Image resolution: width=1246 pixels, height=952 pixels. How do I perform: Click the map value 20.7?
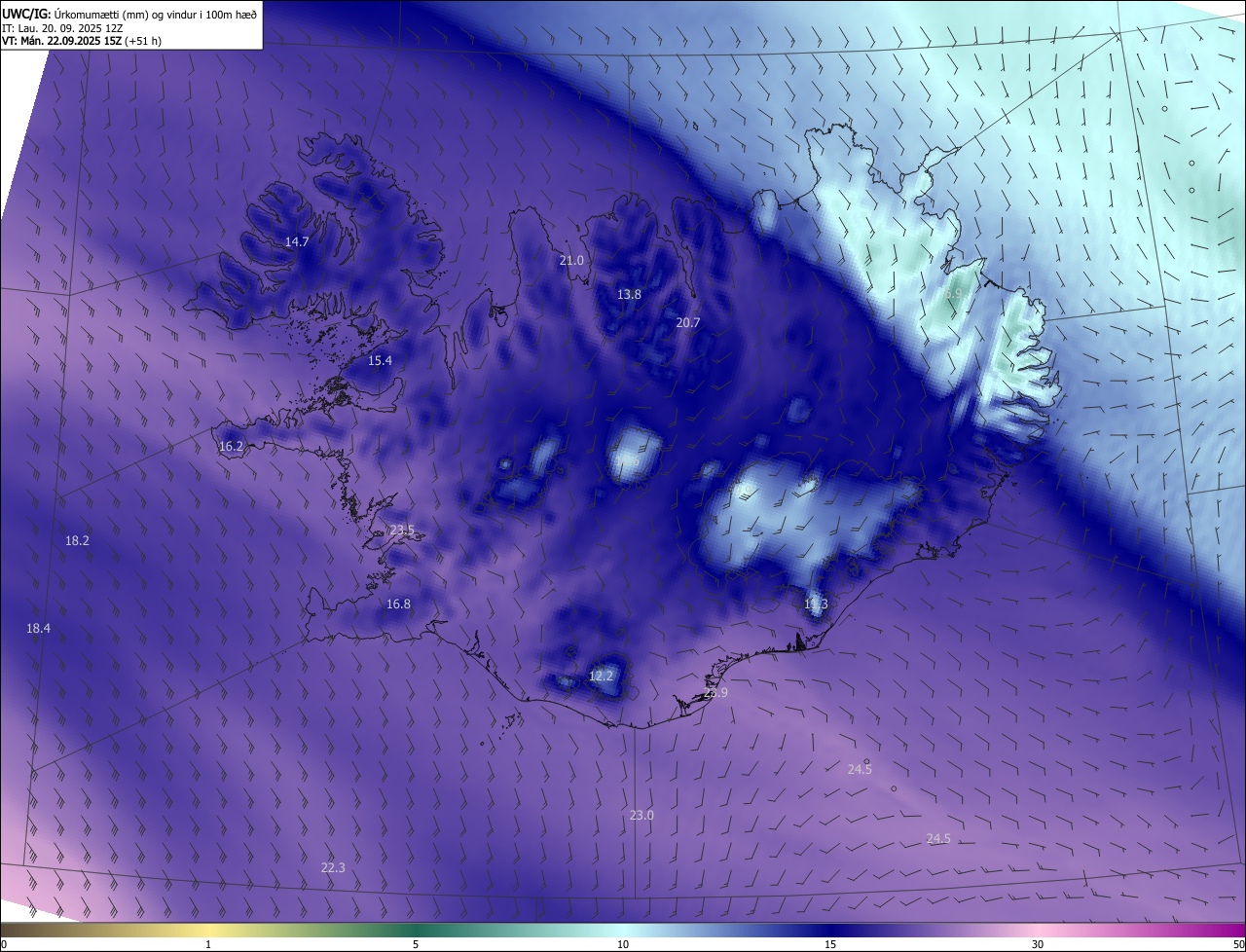688,322
